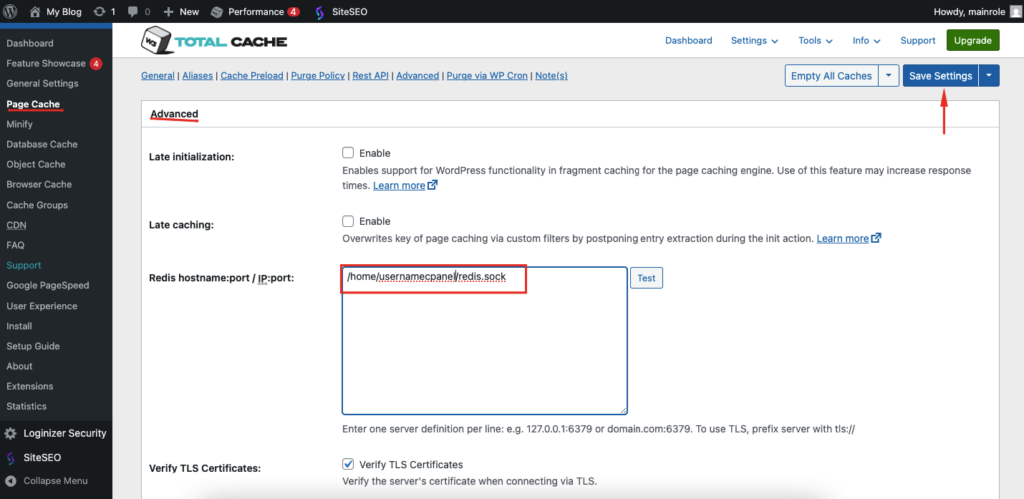Image resolution: width=1024 pixels, height=499 pixels.
Task: Open the Performance admin bar item
Action: (x=255, y=12)
